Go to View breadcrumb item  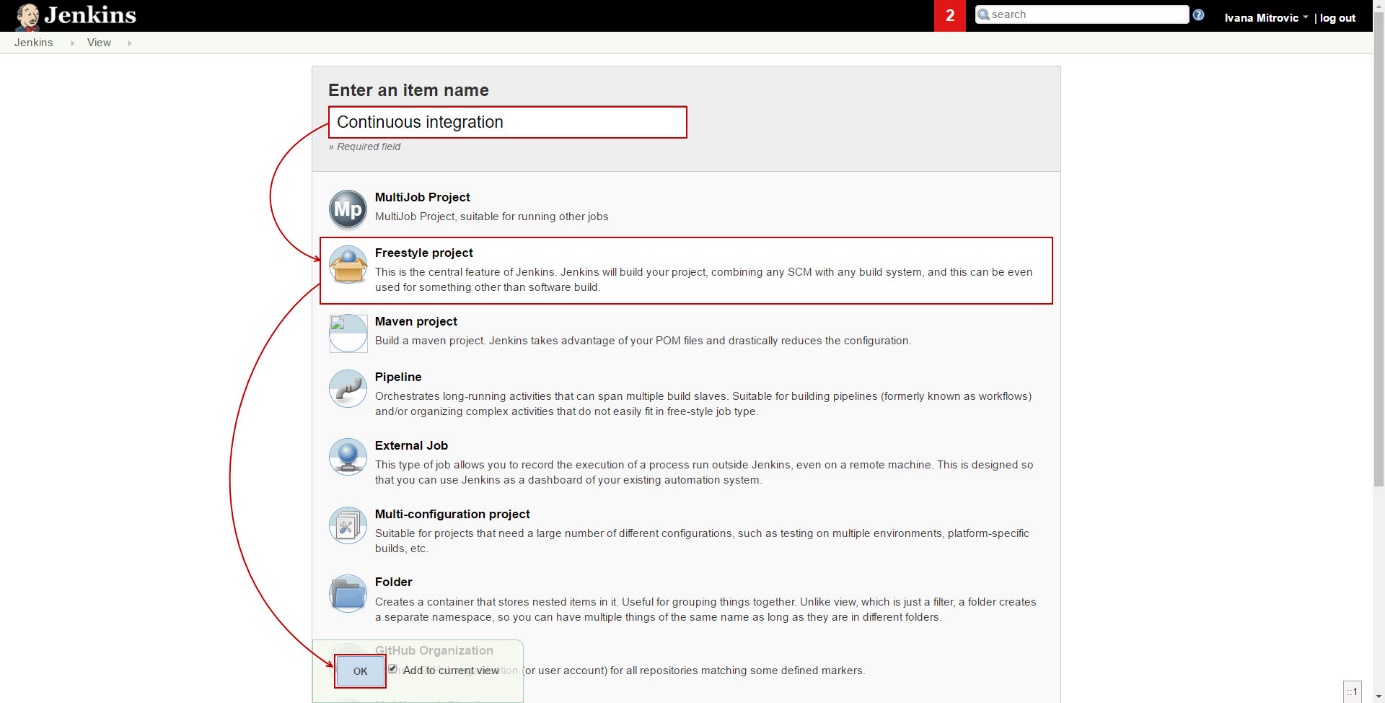[x=99, y=43]
